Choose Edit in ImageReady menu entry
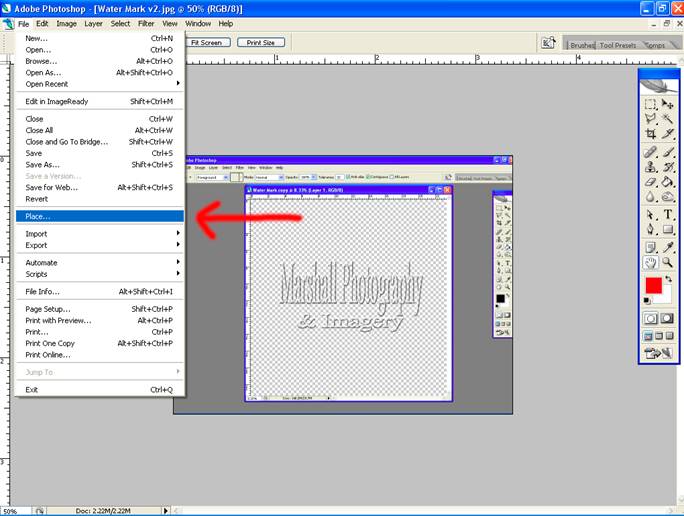 tap(99, 101)
